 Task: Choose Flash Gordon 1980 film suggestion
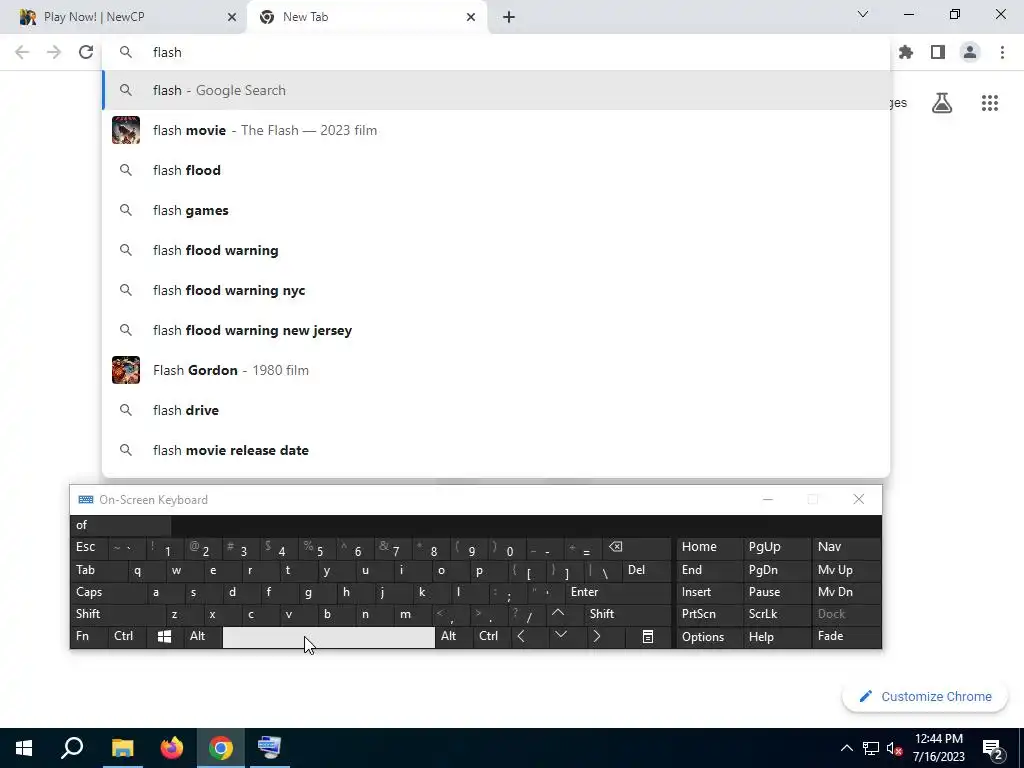pos(496,370)
